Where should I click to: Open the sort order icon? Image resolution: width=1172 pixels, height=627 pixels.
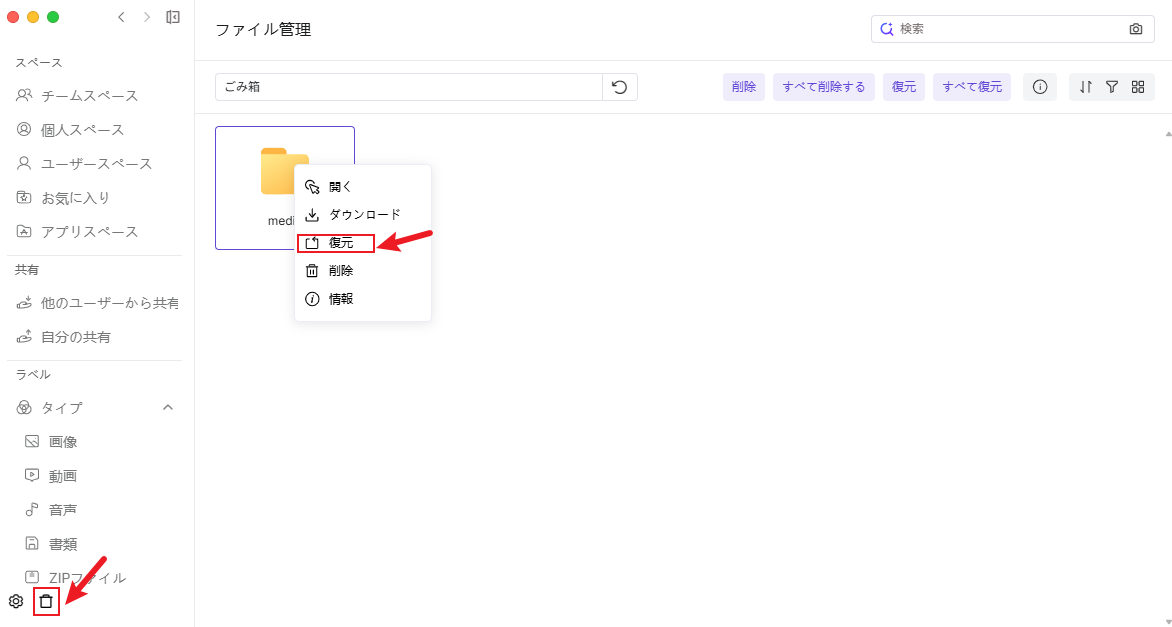[x=1086, y=87]
